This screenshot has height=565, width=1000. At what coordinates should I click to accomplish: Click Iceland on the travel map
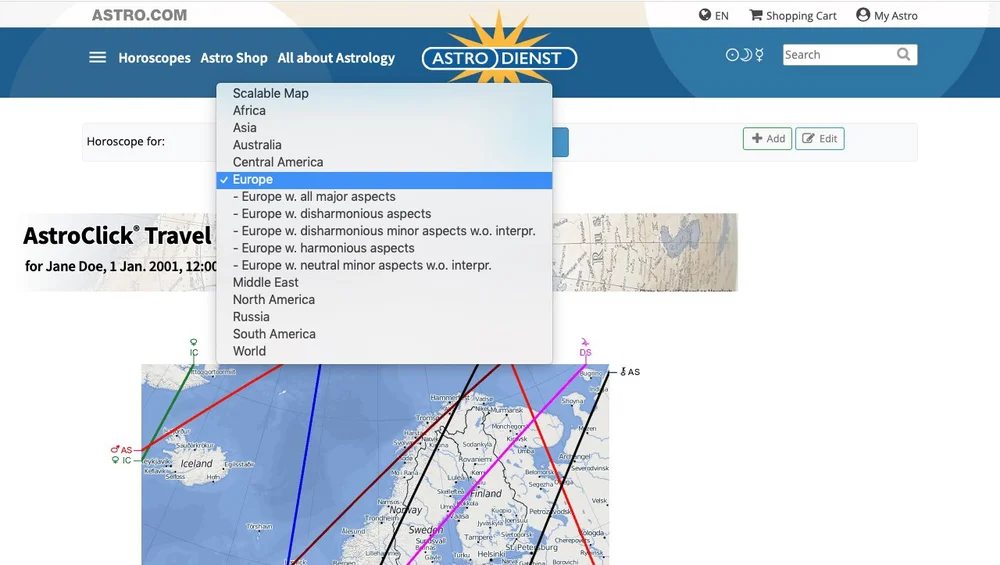(x=196, y=464)
